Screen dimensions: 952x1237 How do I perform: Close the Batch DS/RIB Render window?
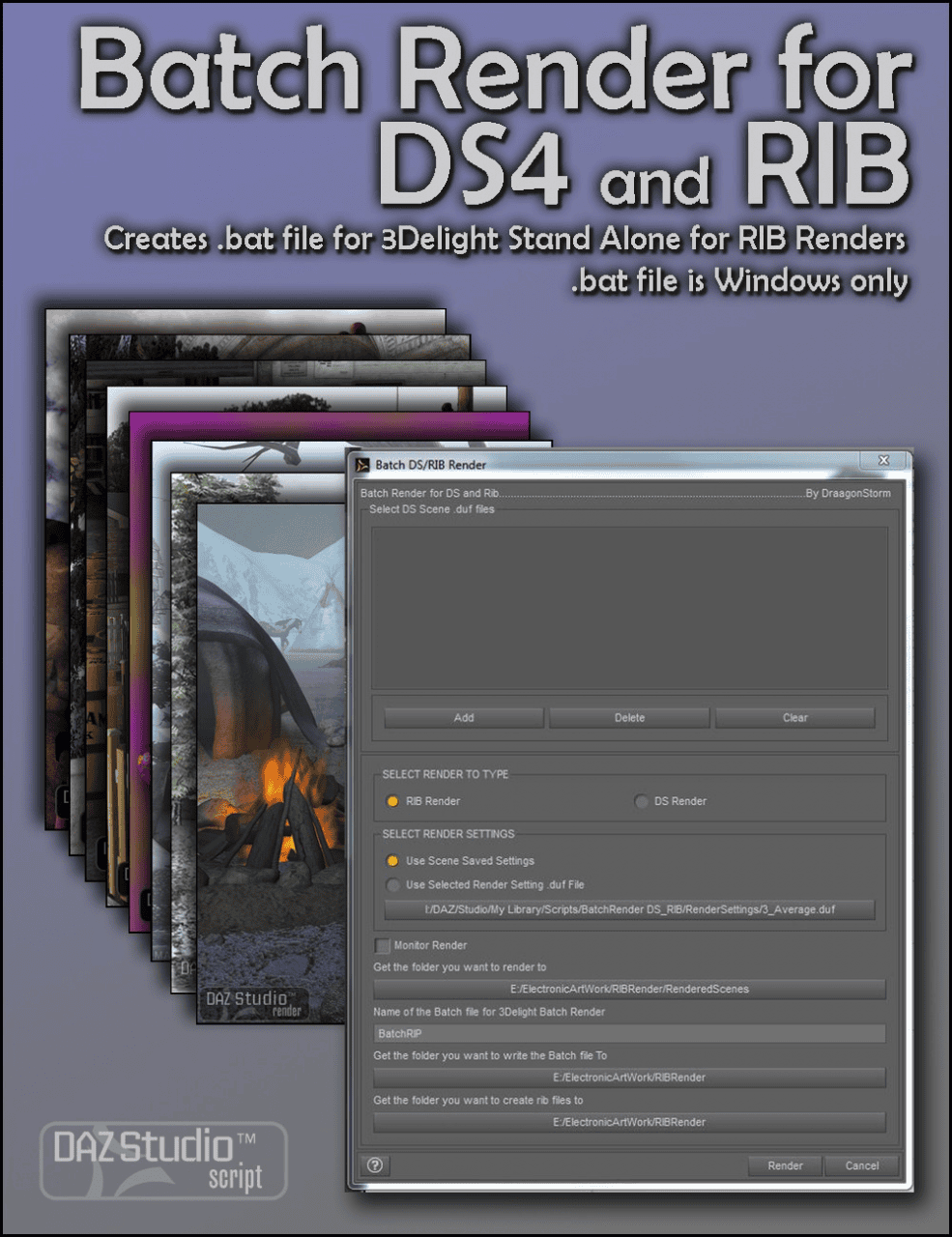(x=883, y=461)
